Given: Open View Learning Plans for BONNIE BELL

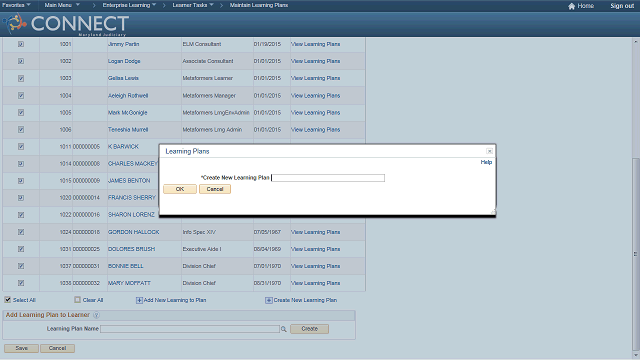Looking at the screenshot, I should 316,266.
